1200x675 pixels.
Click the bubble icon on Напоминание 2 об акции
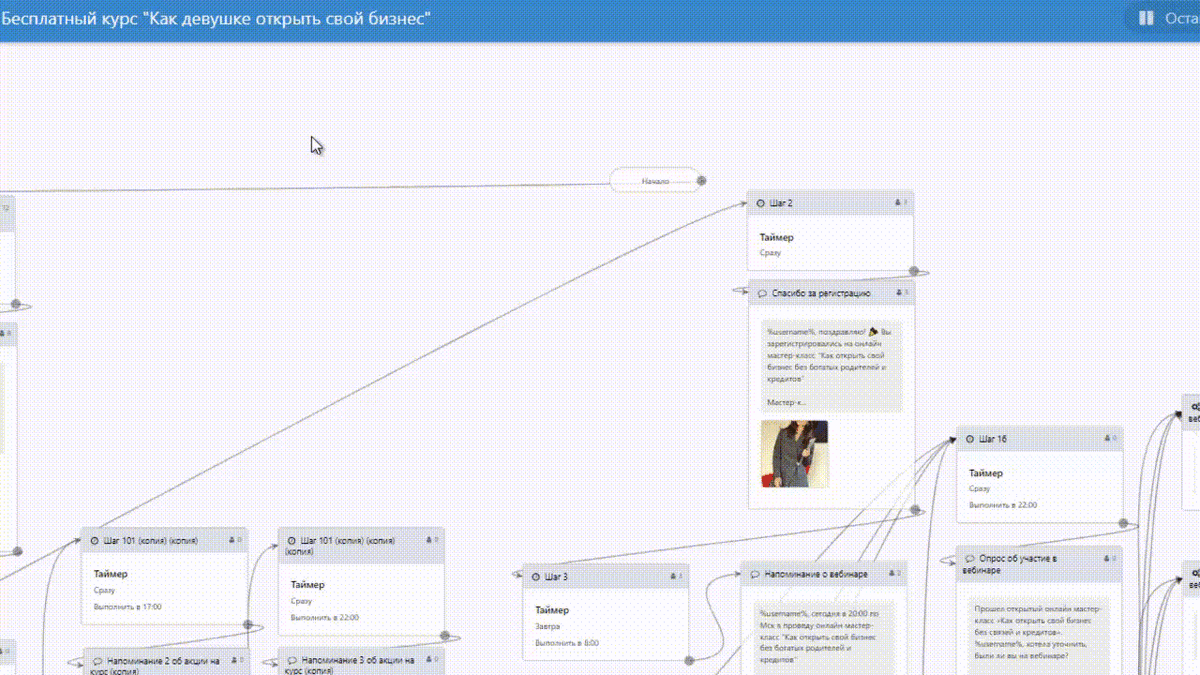[98, 661]
